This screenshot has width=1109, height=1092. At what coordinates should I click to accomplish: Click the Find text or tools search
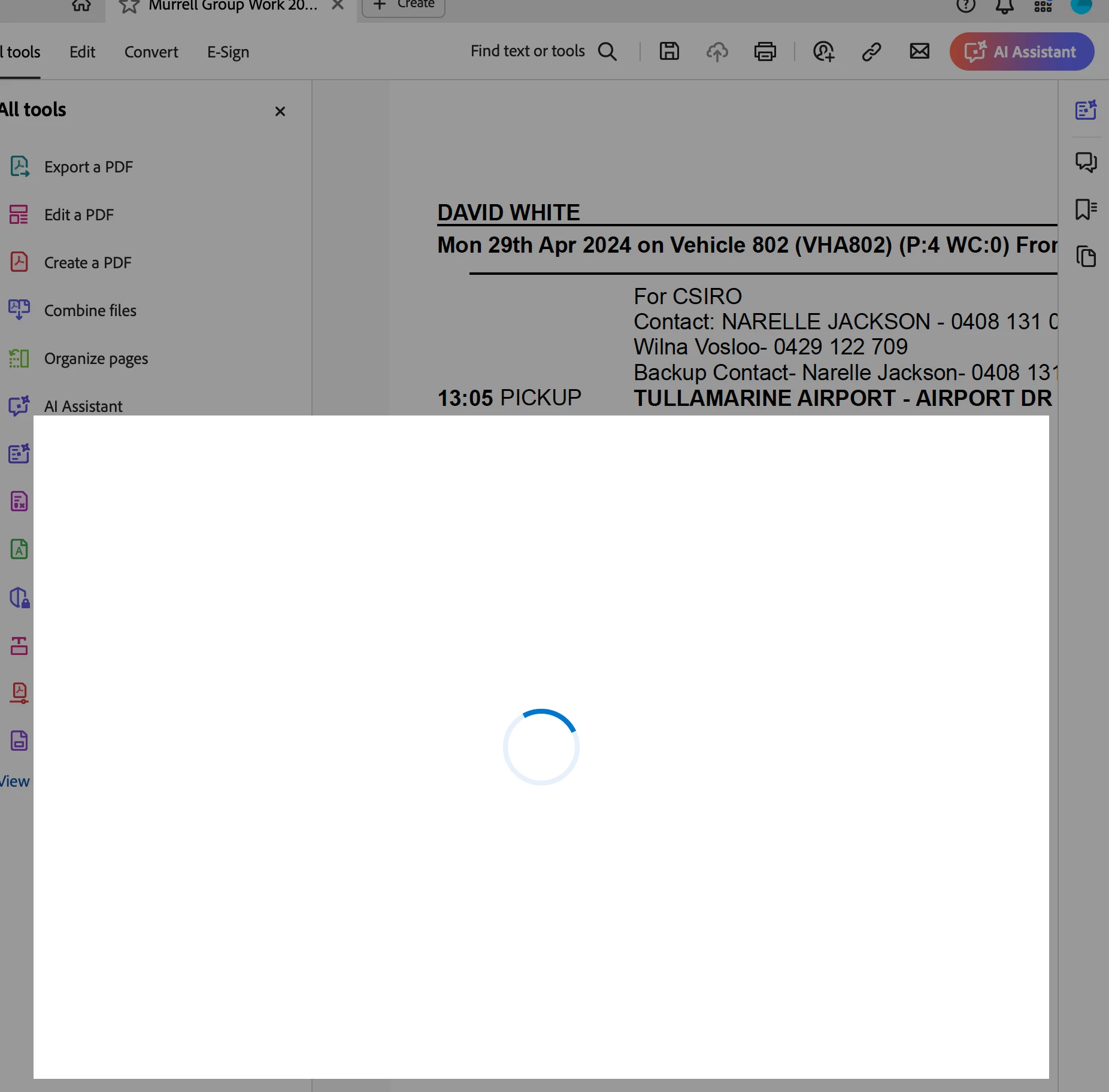tap(544, 51)
